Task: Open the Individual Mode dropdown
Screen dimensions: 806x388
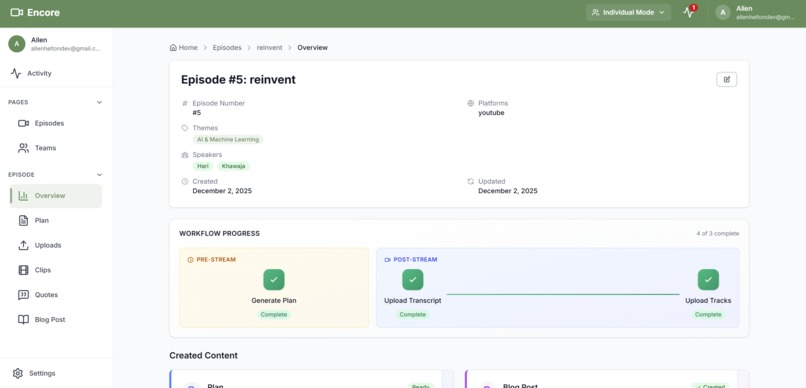Action: click(x=628, y=12)
